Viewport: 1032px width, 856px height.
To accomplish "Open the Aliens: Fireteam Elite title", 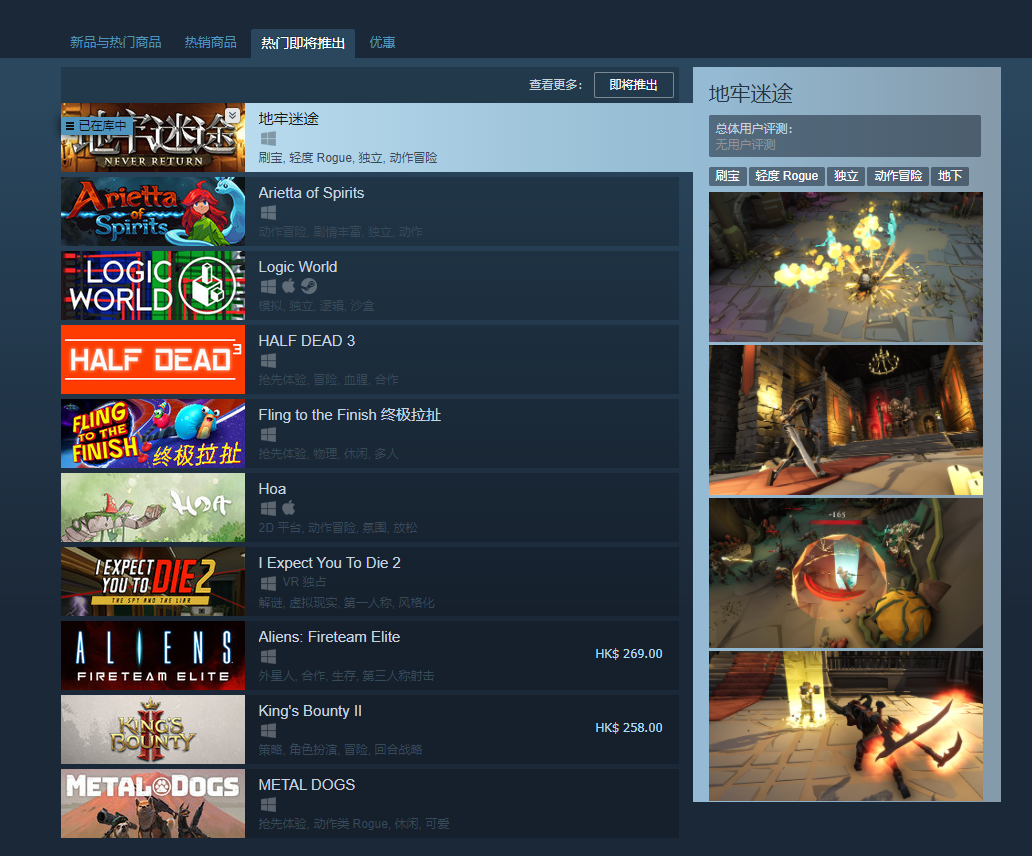I will point(329,637).
